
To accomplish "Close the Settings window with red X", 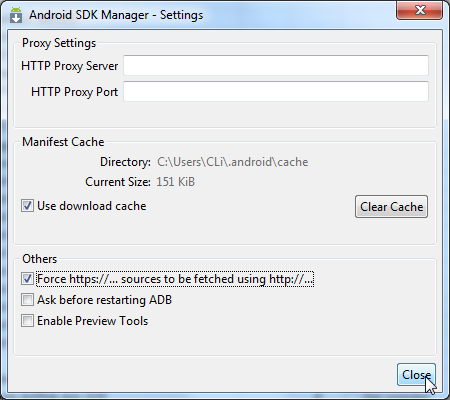I will tap(420, 10).
